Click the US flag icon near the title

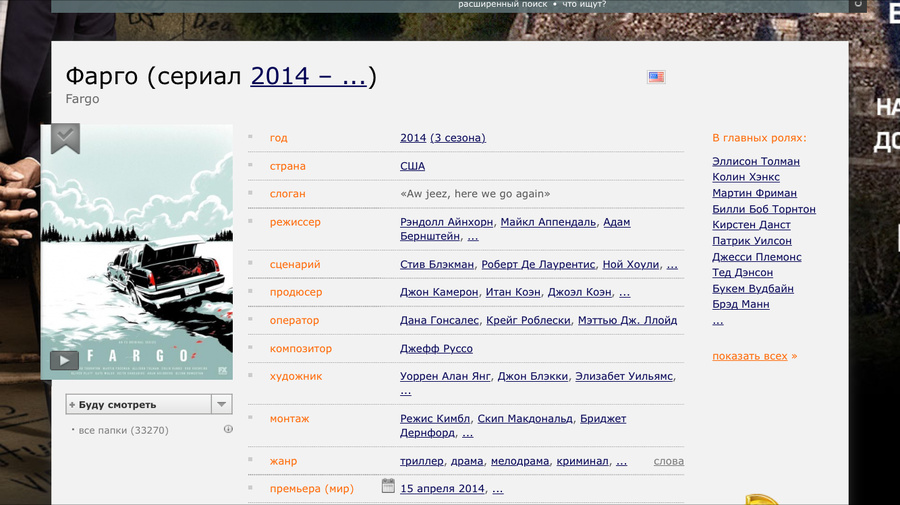[x=655, y=77]
